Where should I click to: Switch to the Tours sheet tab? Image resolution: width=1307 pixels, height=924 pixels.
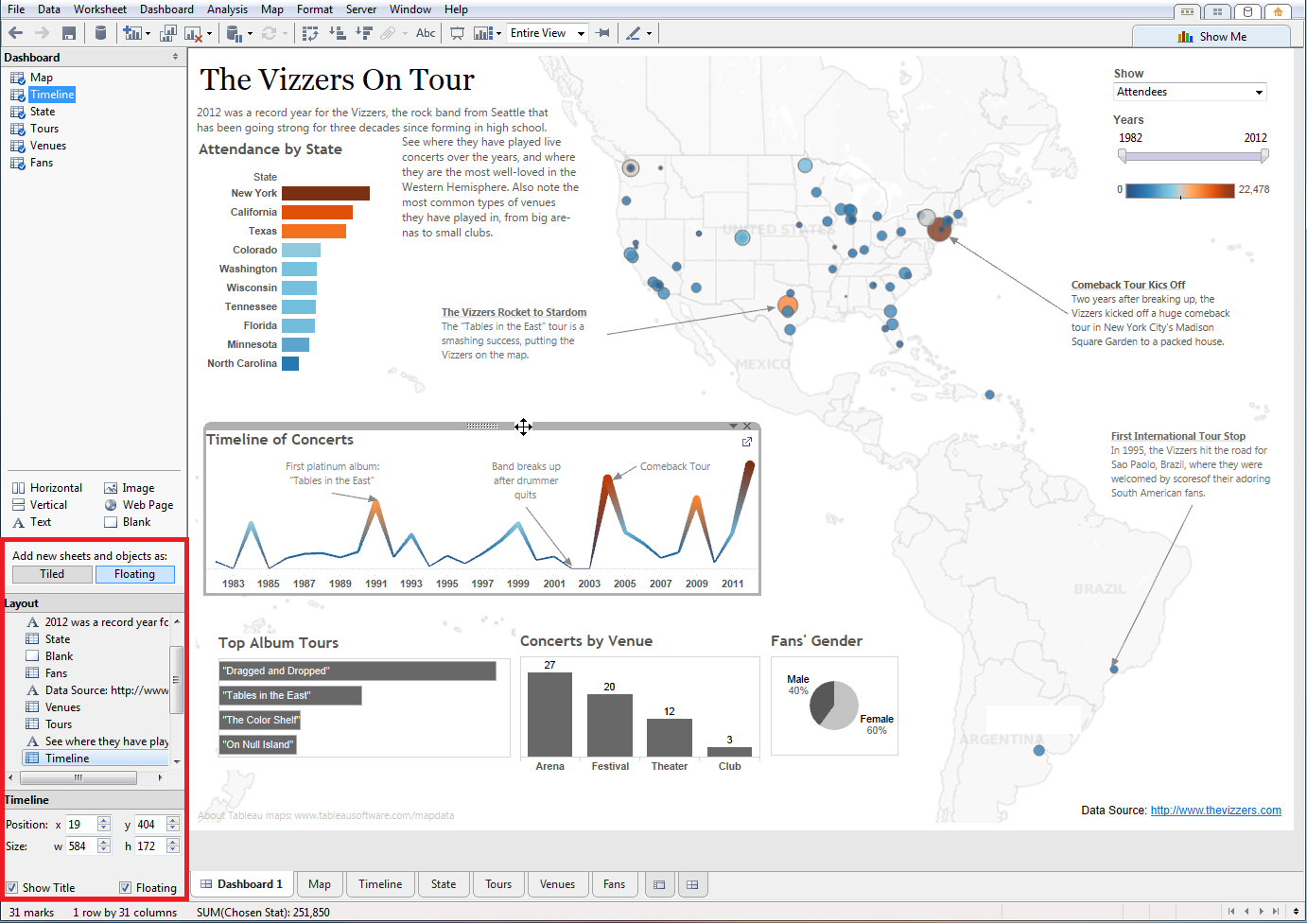[x=498, y=884]
